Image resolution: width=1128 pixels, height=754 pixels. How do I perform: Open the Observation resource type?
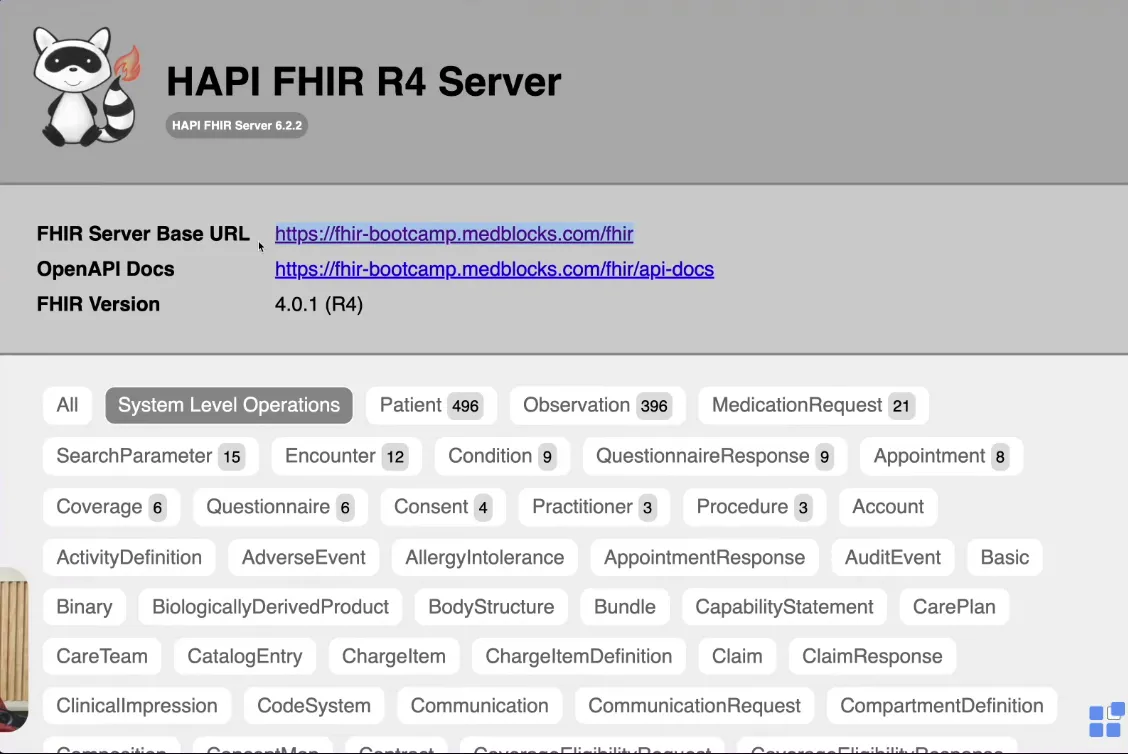pyautogui.click(x=597, y=405)
